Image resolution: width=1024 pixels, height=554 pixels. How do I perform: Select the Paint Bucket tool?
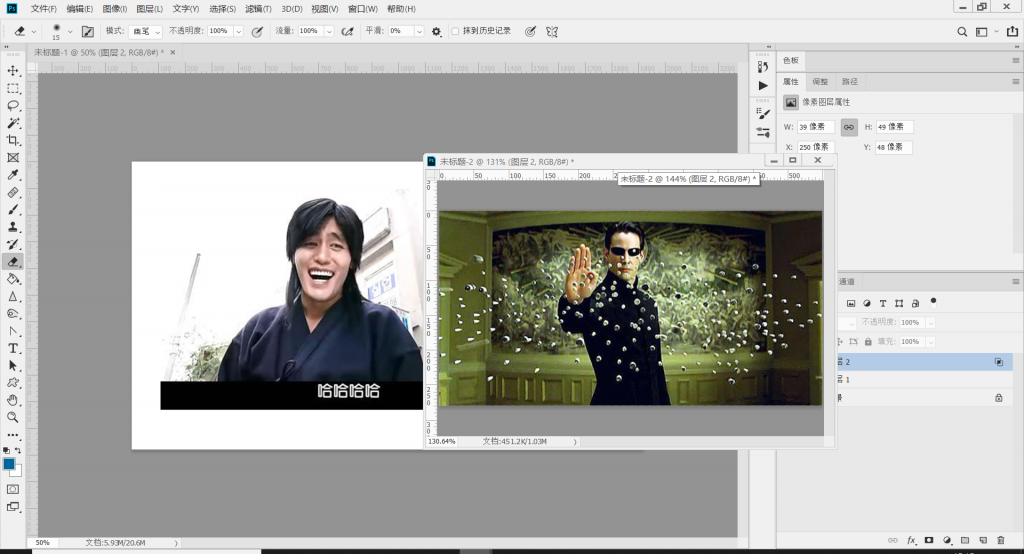coord(13,279)
